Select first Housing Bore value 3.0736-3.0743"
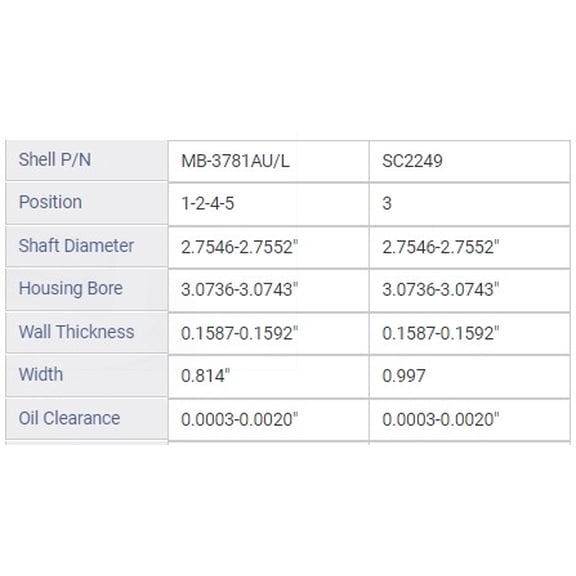 [269, 290]
